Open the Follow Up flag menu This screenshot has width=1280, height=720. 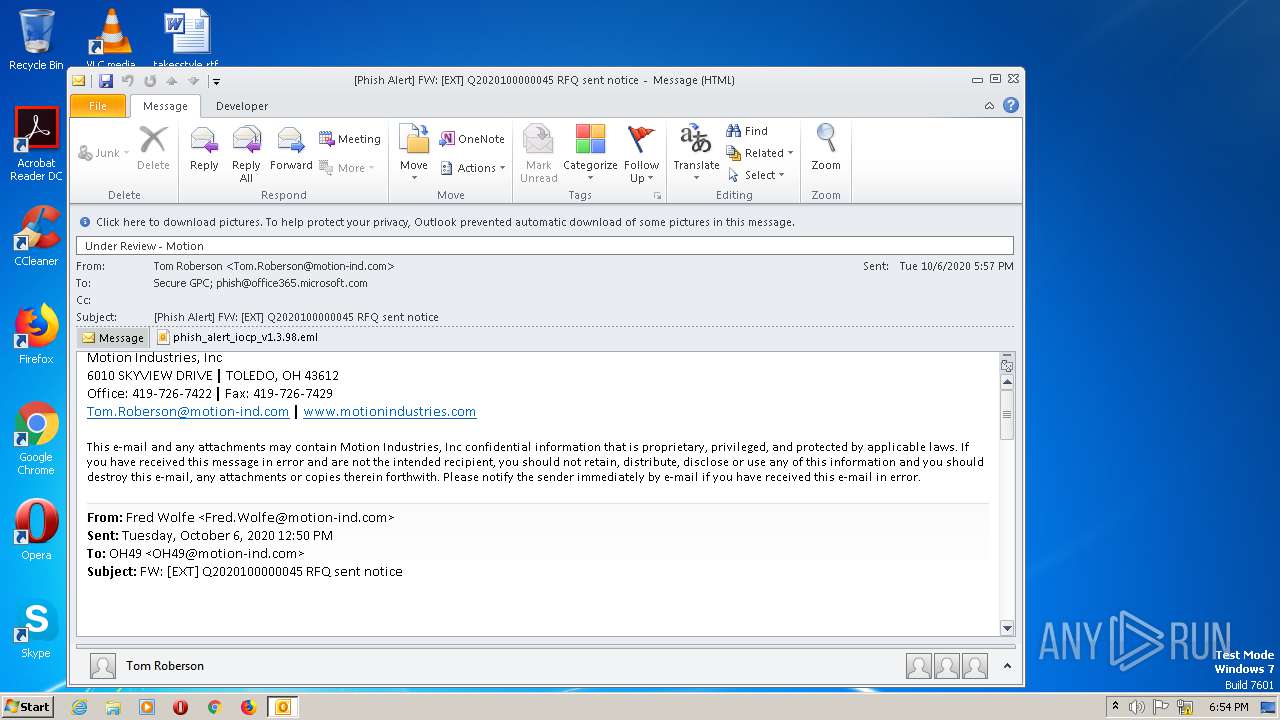641,154
